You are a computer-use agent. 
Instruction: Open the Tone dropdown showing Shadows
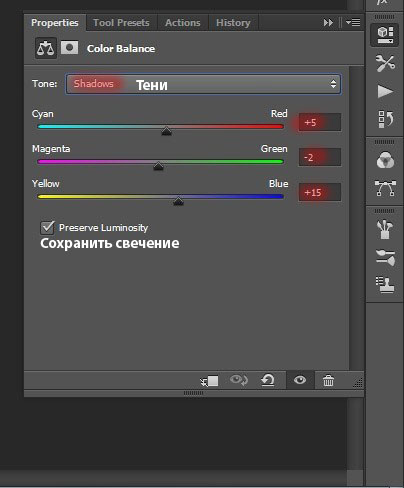203,84
